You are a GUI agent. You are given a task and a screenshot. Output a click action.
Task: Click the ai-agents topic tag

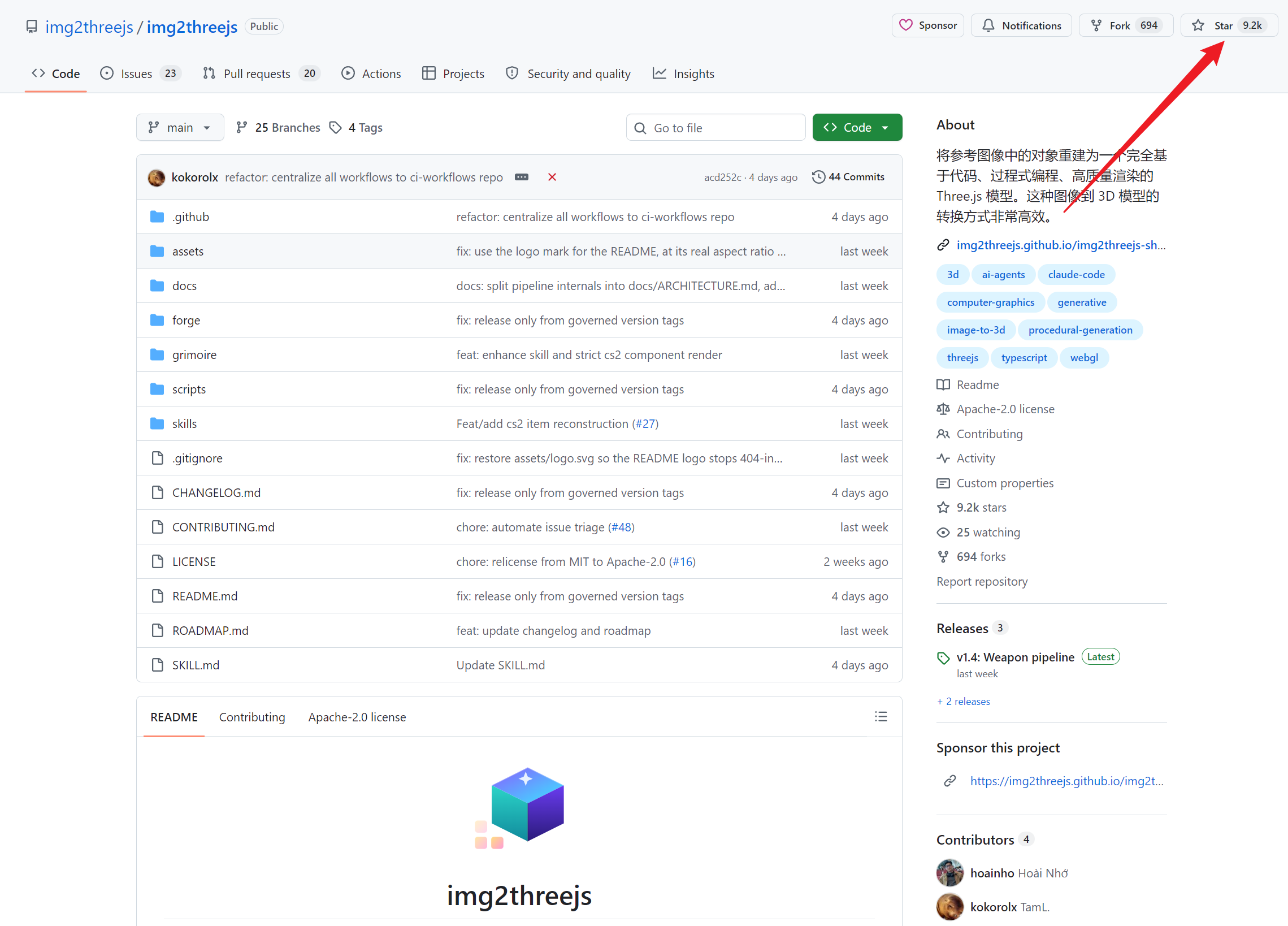(1004, 275)
